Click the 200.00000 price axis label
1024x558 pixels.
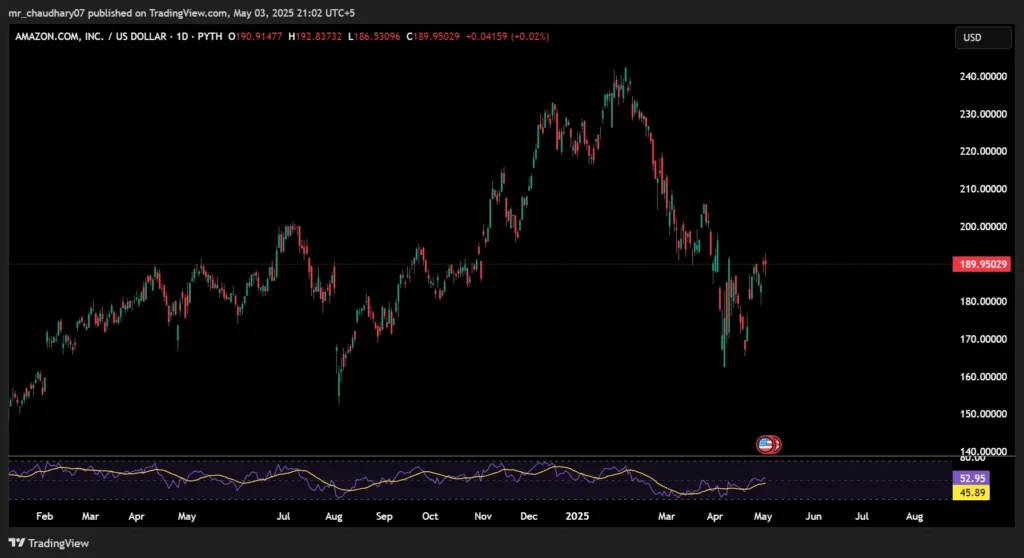[983, 226]
